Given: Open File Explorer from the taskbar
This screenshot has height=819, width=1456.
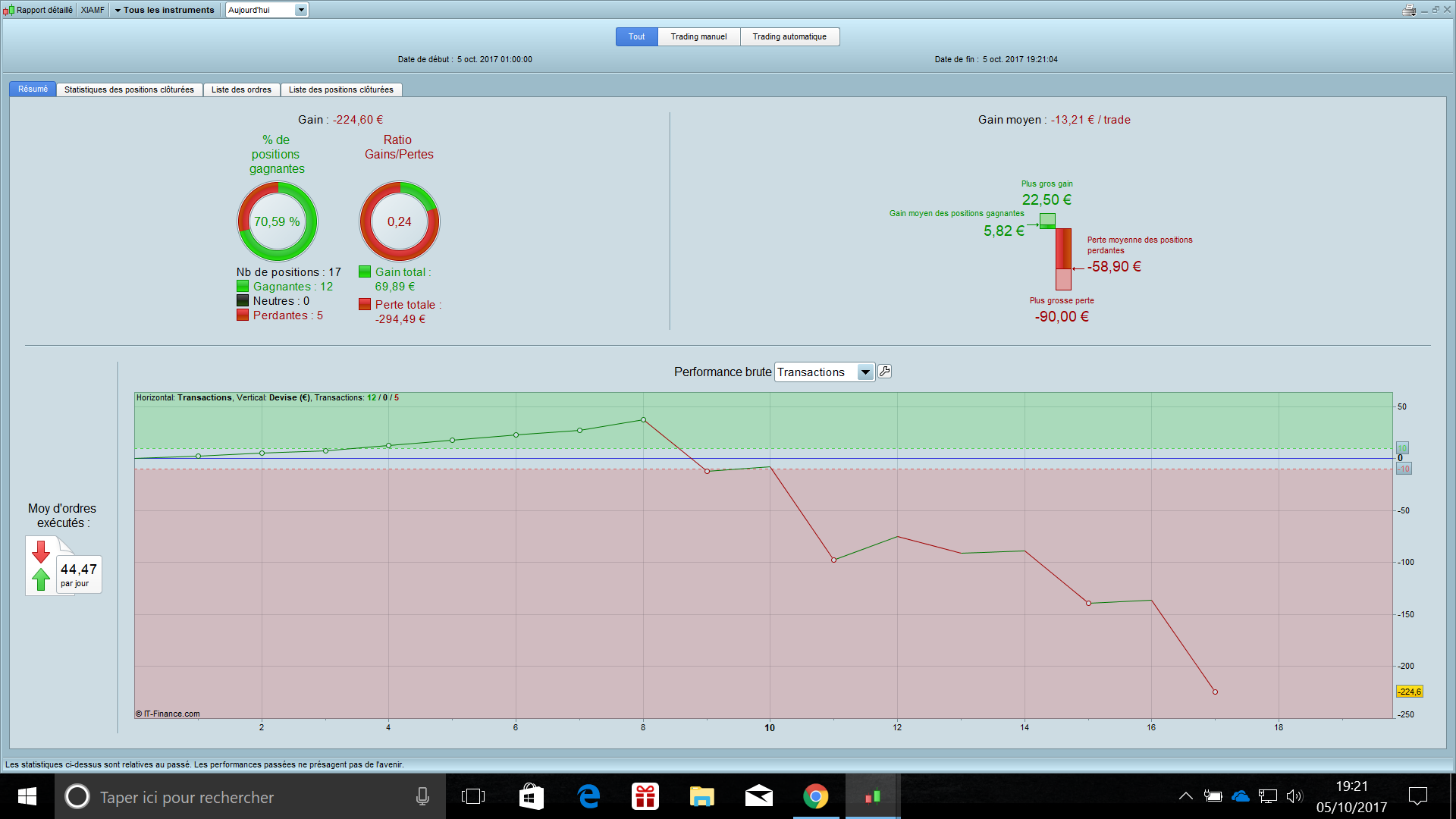Looking at the screenshot, I should point(702,796).
